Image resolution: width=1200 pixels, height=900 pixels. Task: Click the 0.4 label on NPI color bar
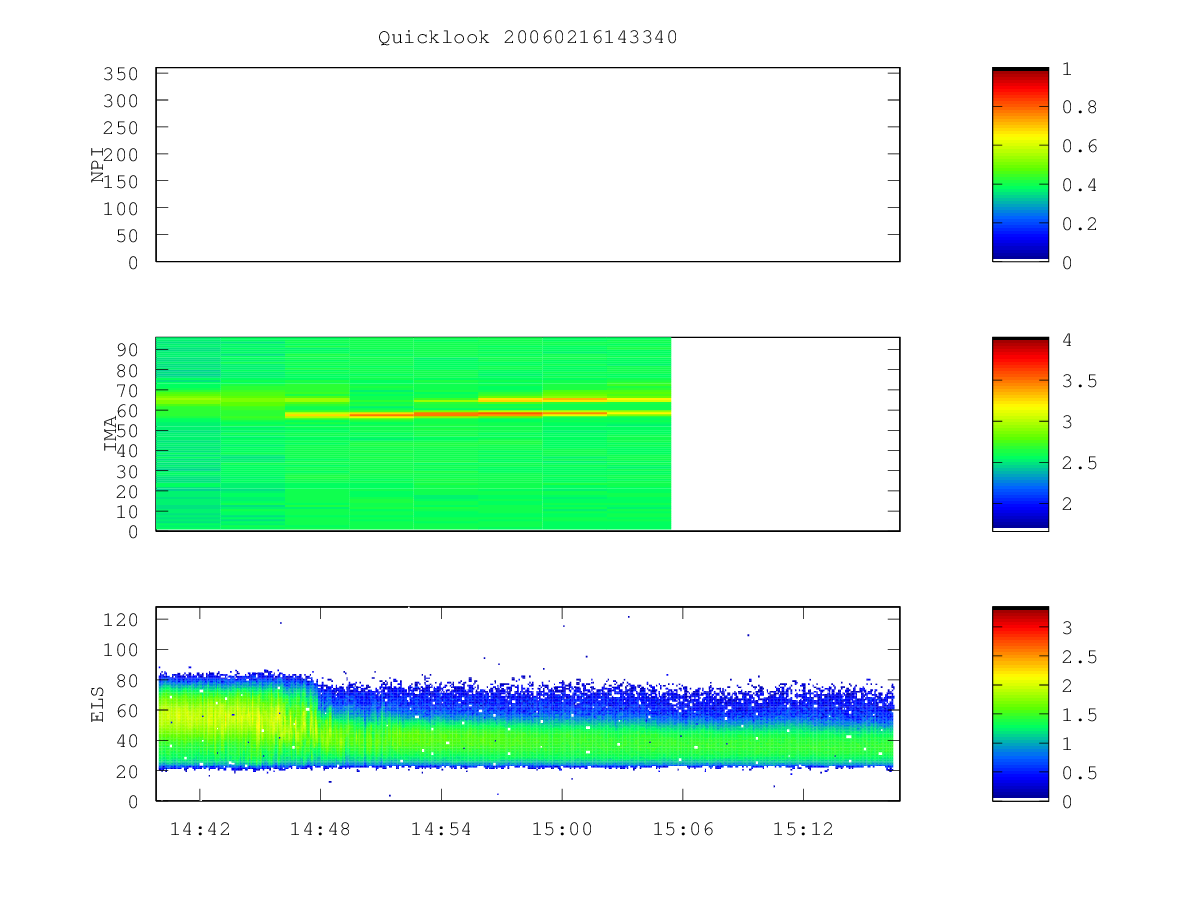pos(1078,185)
